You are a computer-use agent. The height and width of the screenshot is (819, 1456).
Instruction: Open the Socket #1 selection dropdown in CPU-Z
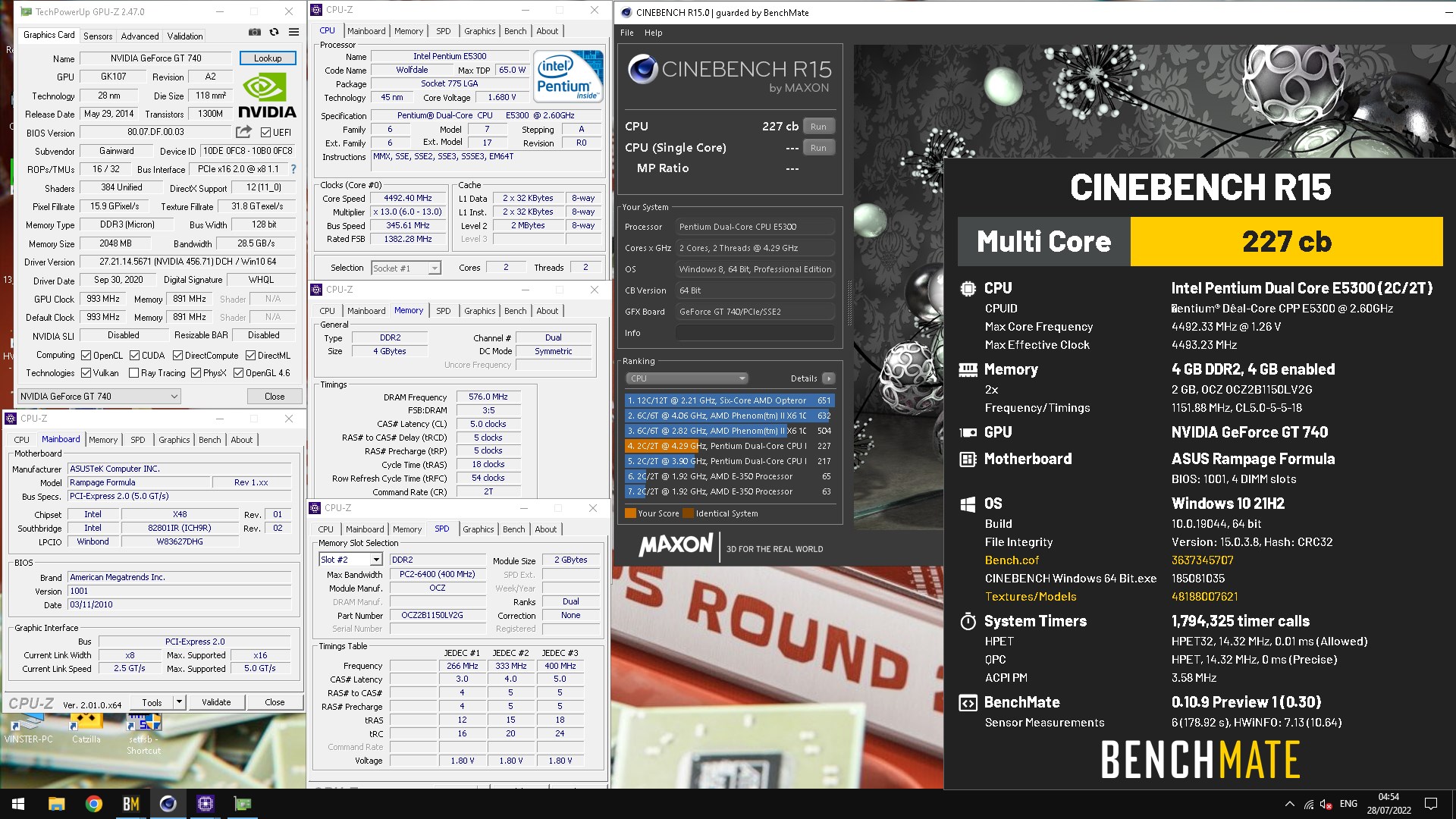coord(406,268)
